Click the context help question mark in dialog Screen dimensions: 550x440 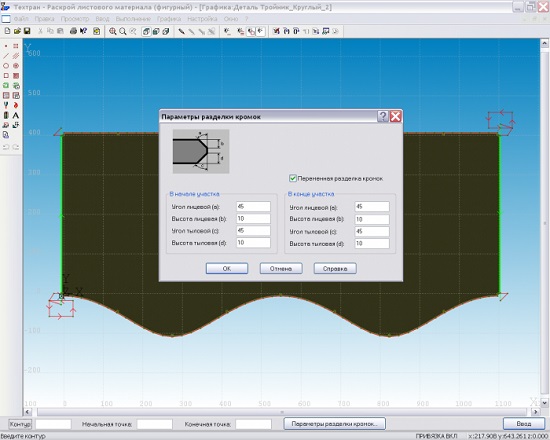[x=383, y=116]
